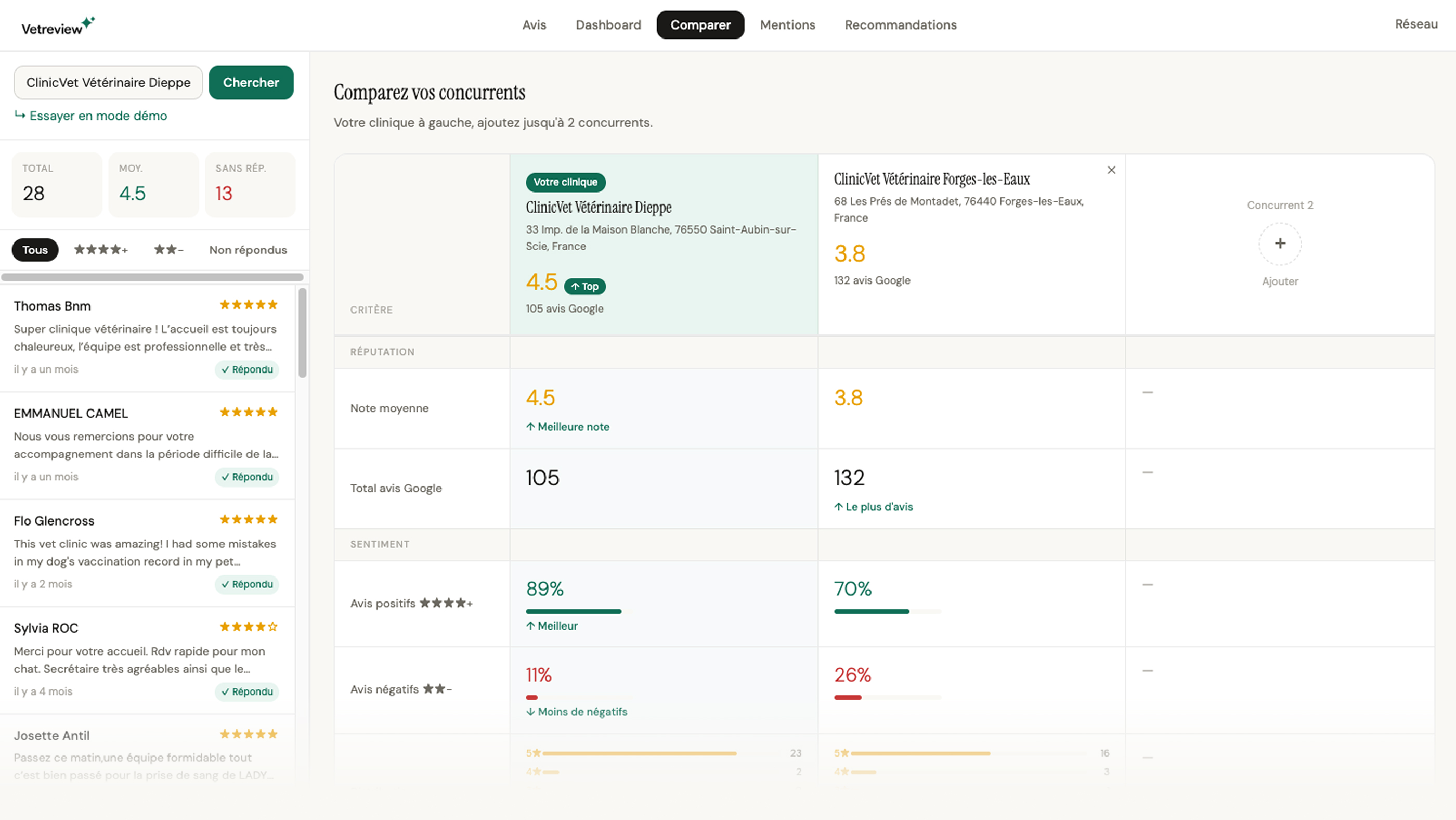Click the 'Avis négatifs' row label
This screenshot has height=820, width=1456.
[401, 689]
